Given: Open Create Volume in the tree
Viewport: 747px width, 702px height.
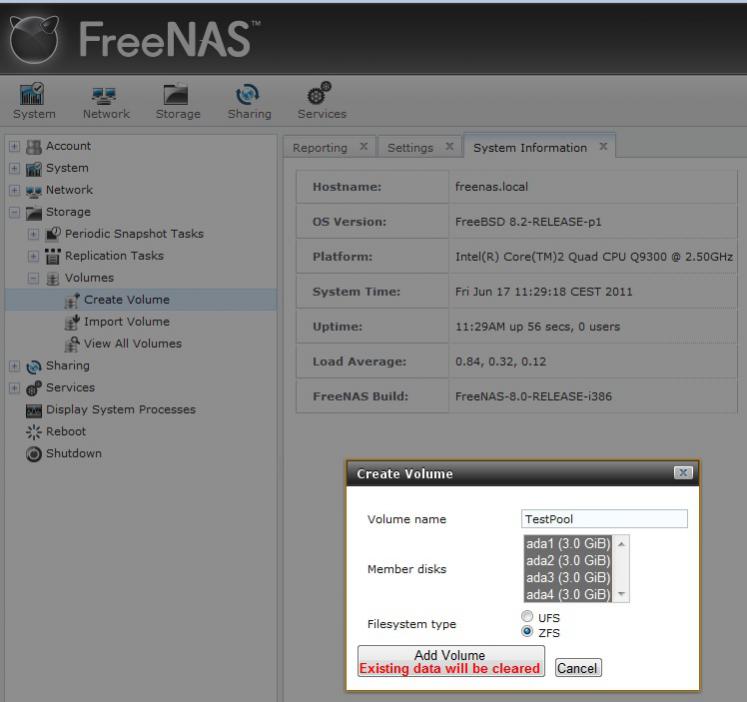Looking at the screenshot, I should click(x=127, y=300).
